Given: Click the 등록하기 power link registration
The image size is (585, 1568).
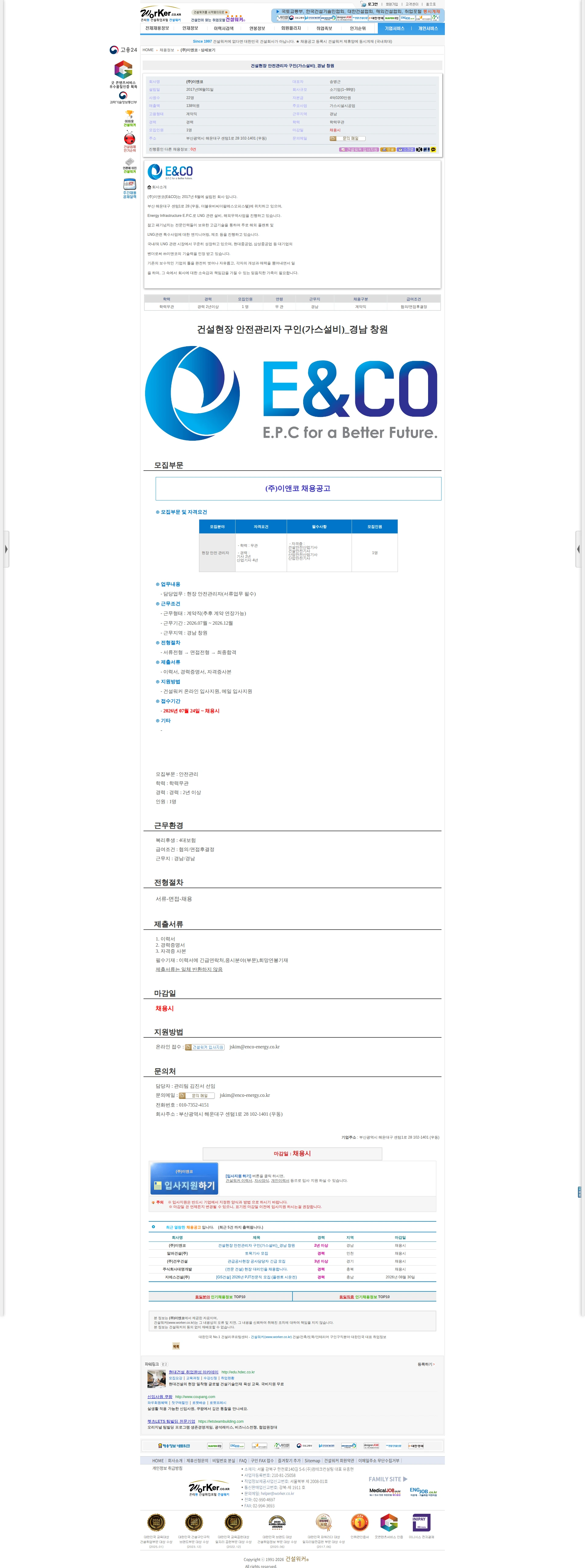Looking at the screenshot, I should pyautogui.click(x=426, y=1364).
